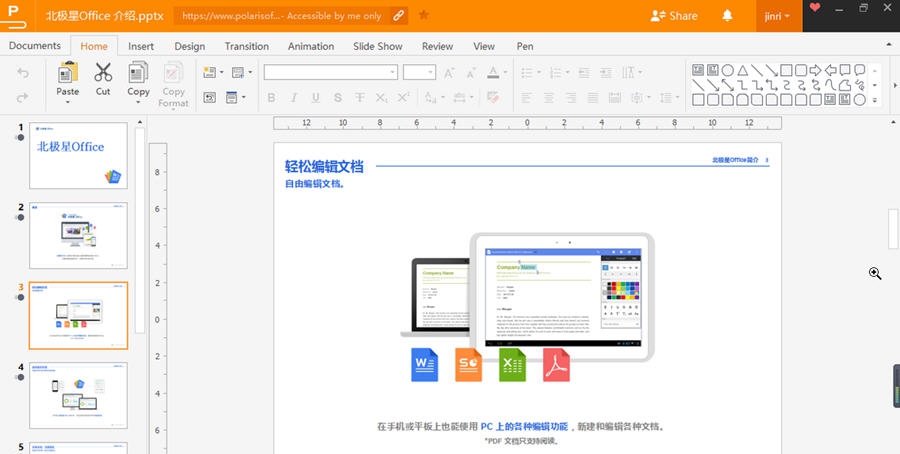
Task: Open the Paste dropdown arrow
Action: coord(68,102)
